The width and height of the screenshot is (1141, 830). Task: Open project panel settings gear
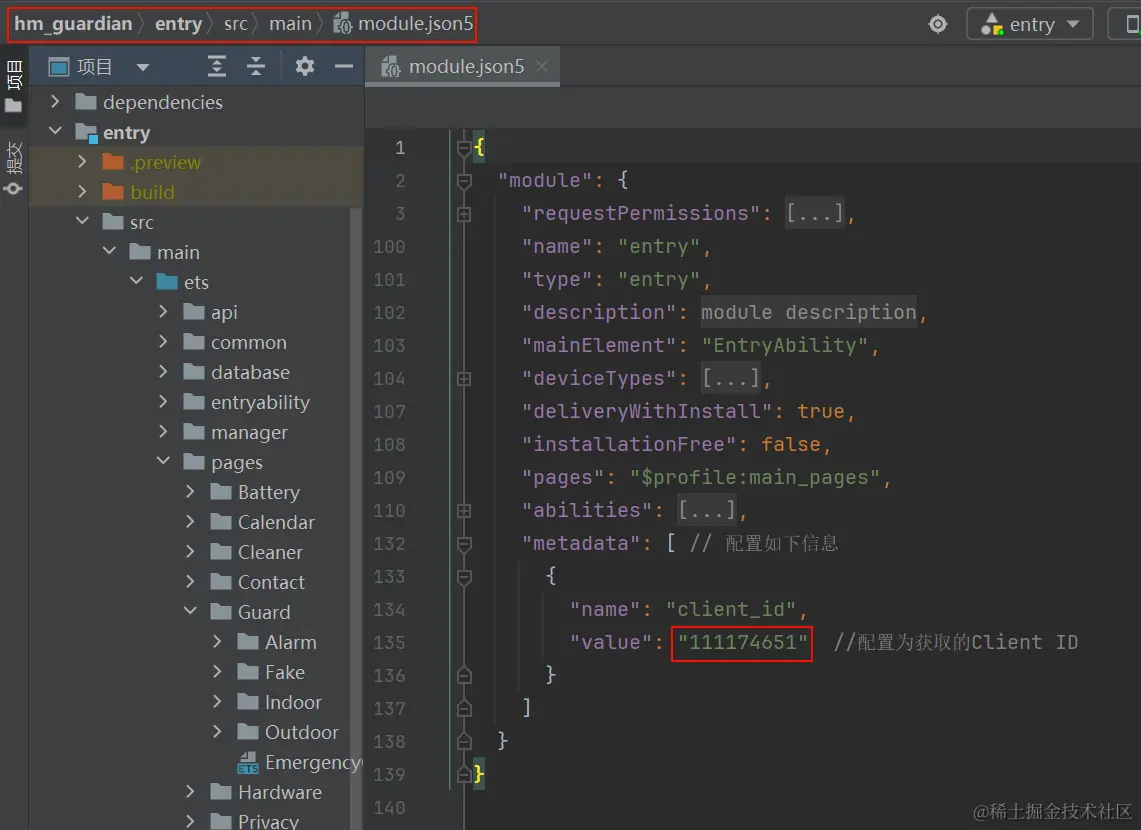click(x=305, y=66)
